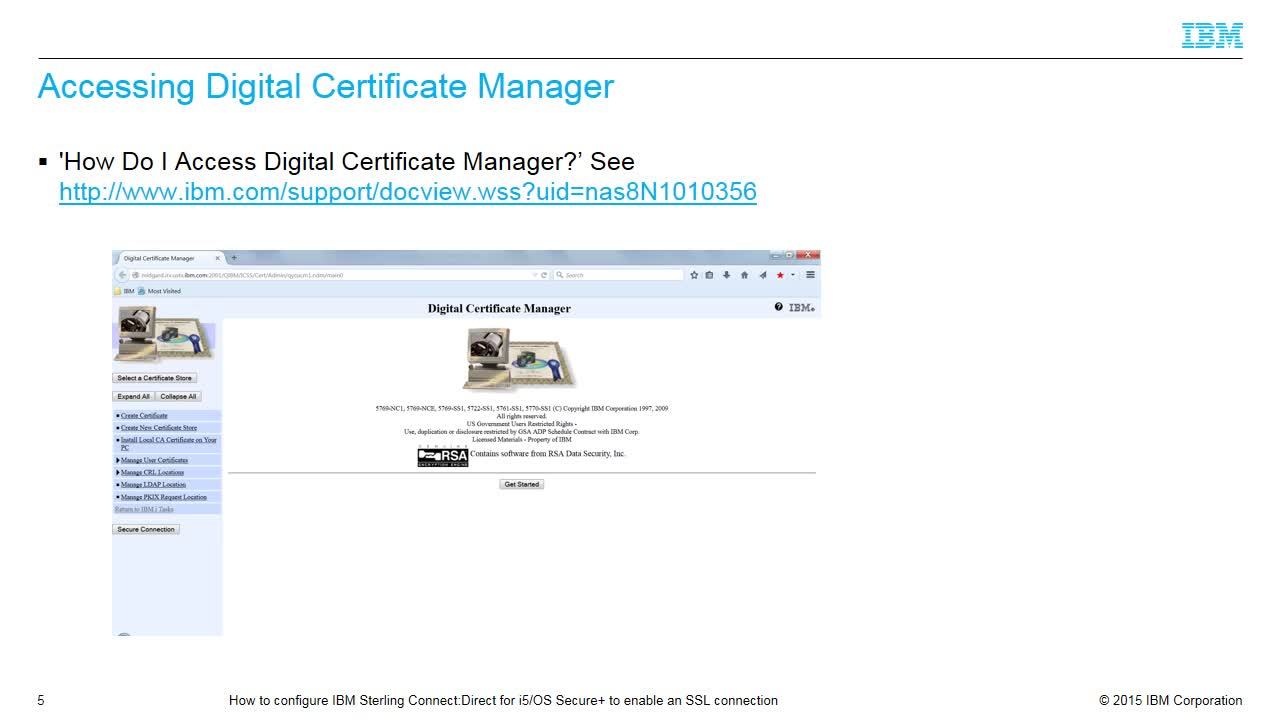Open the Most Visited bookmark
Viewport: 1280px width, 720px height.
(x=159, y=291)
